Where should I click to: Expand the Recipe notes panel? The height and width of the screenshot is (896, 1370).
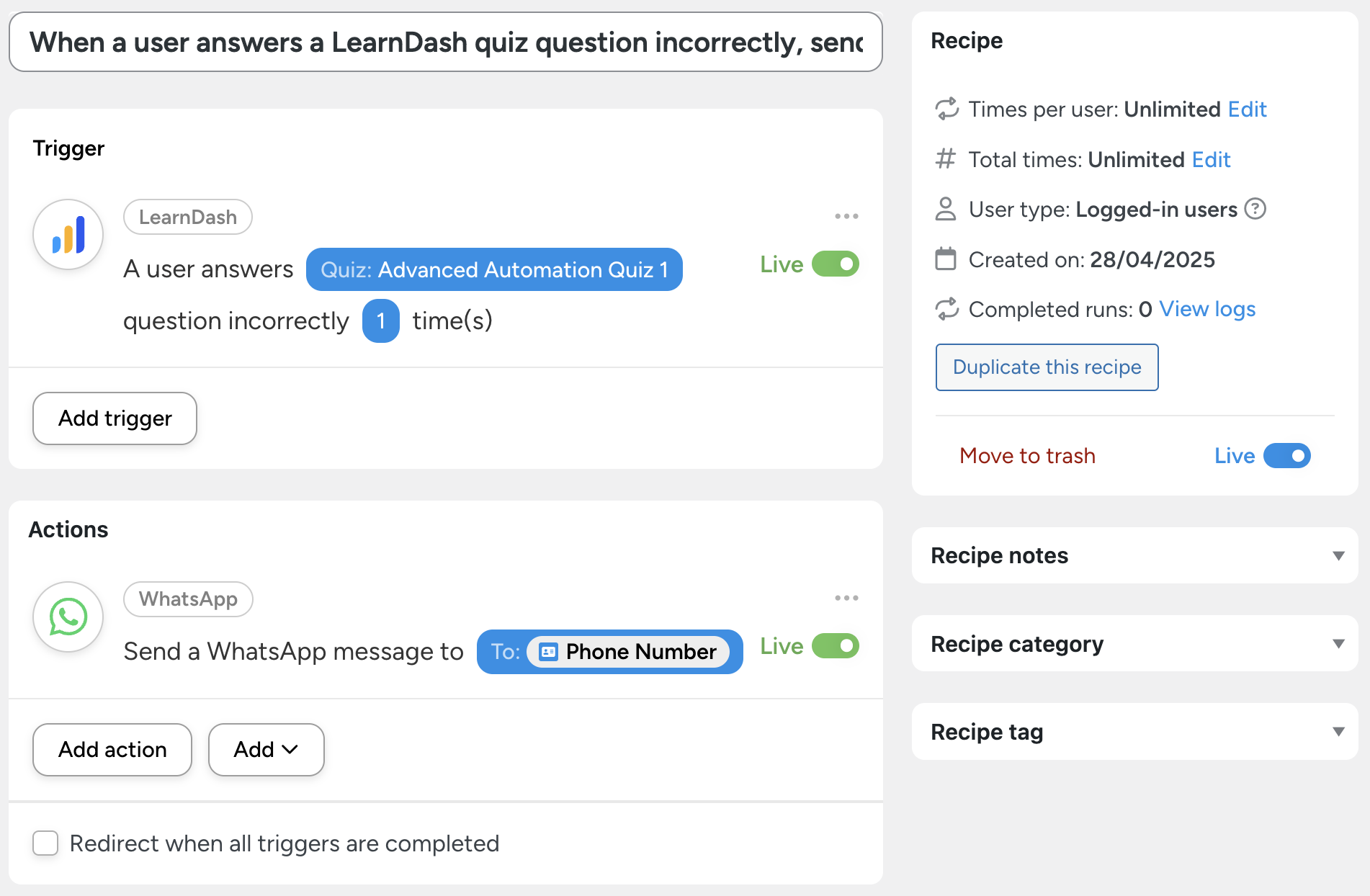click(x=1338, y=555)
